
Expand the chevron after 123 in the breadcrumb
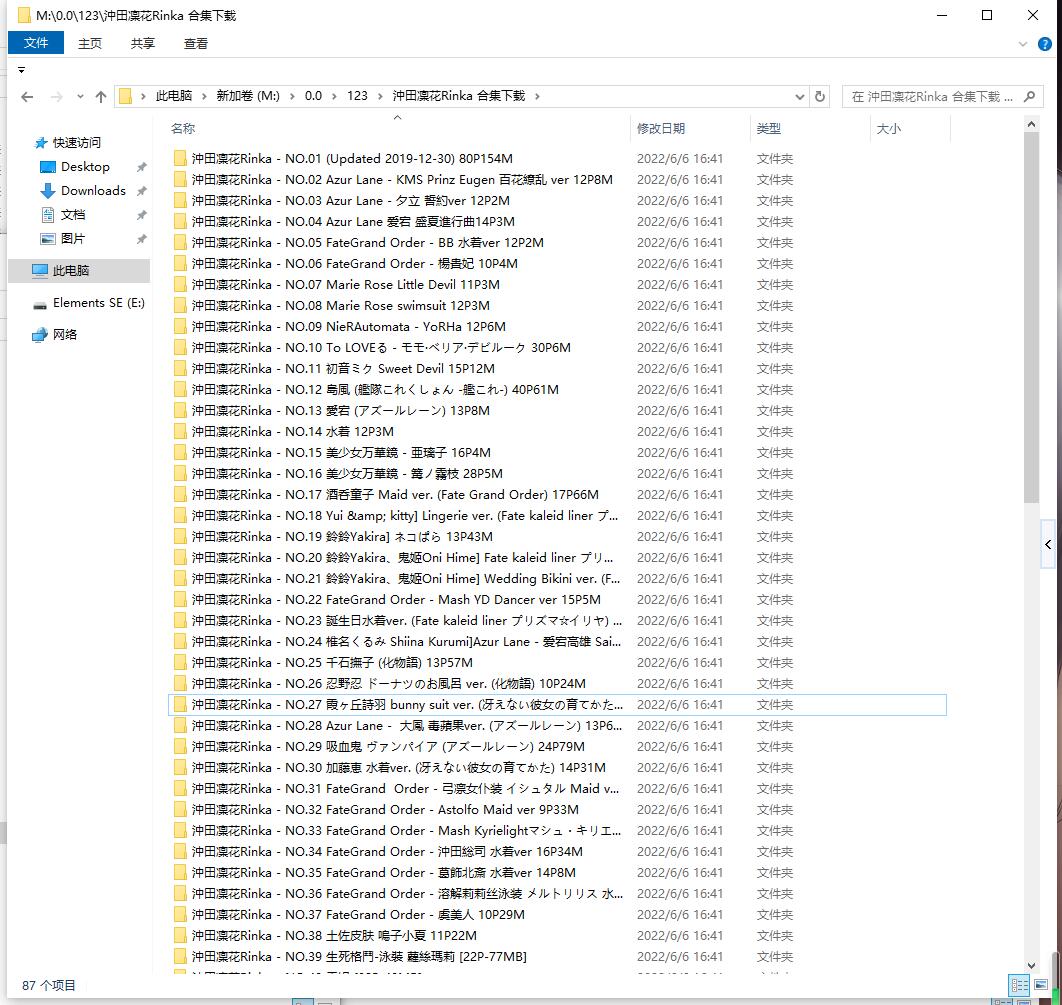tap(380, 96)
